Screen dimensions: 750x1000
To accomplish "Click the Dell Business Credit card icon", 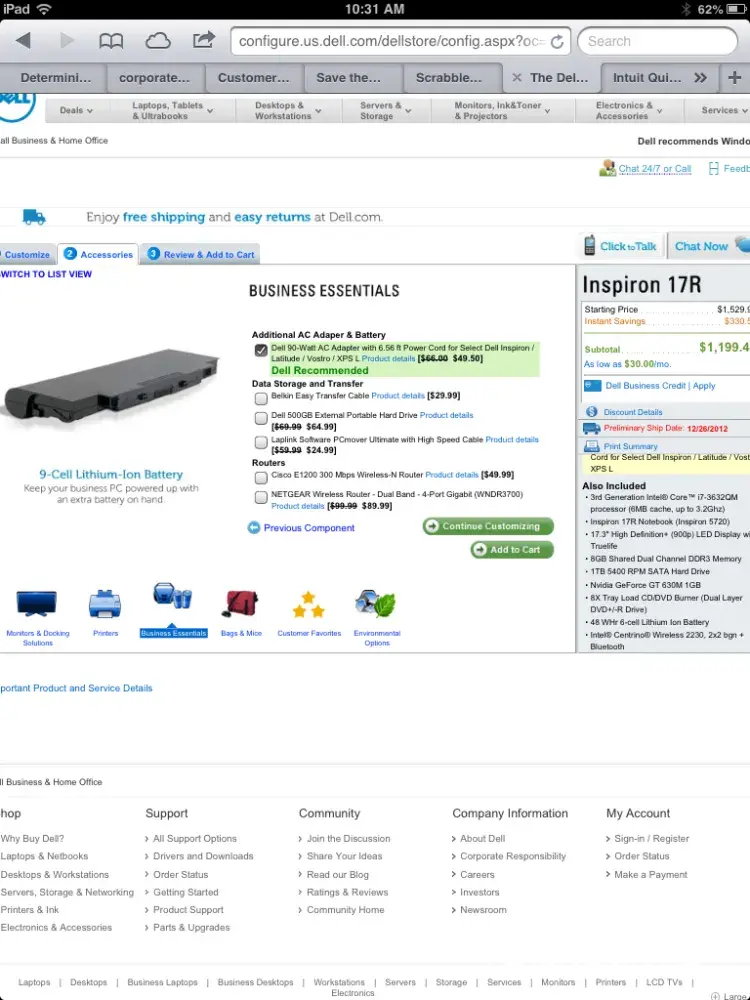I will [x=592, y=386].
